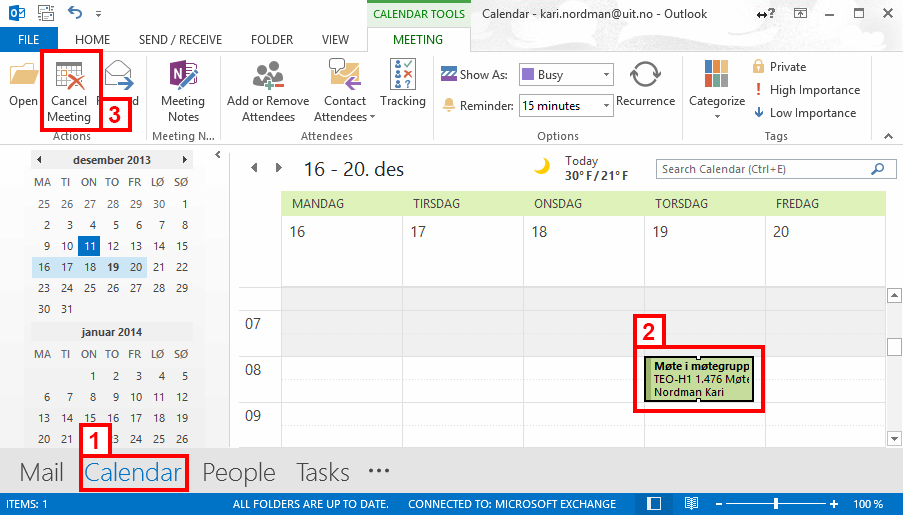Click the Undo arrow in title bar

pos(76,14)
